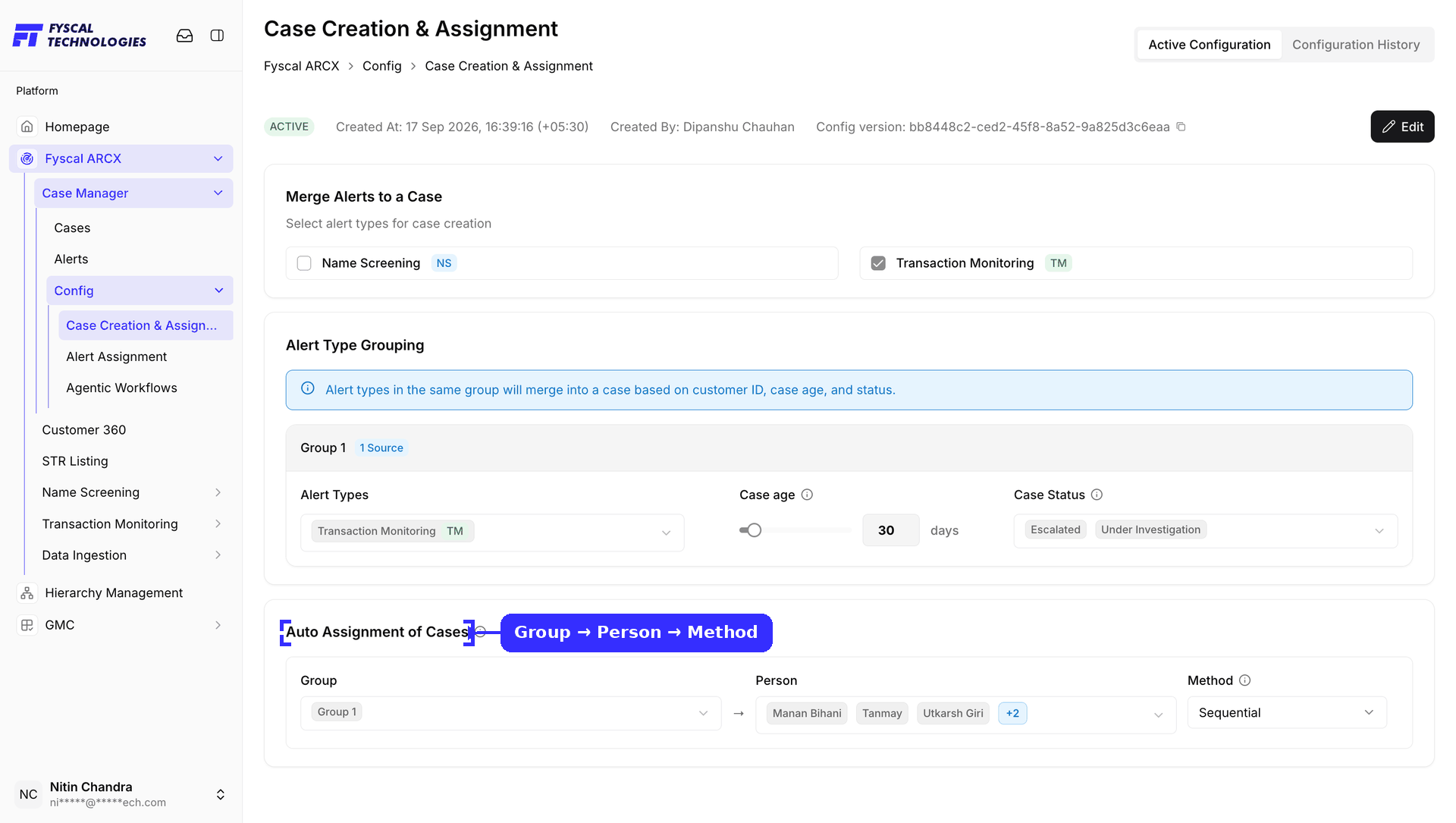Click the Hierarchy Management icon

point(27,593)
